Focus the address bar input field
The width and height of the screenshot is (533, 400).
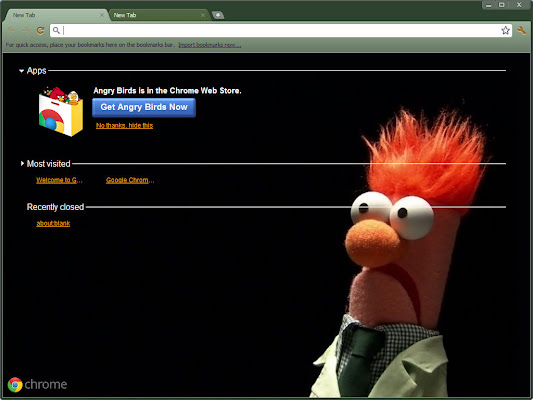[281, 31]
